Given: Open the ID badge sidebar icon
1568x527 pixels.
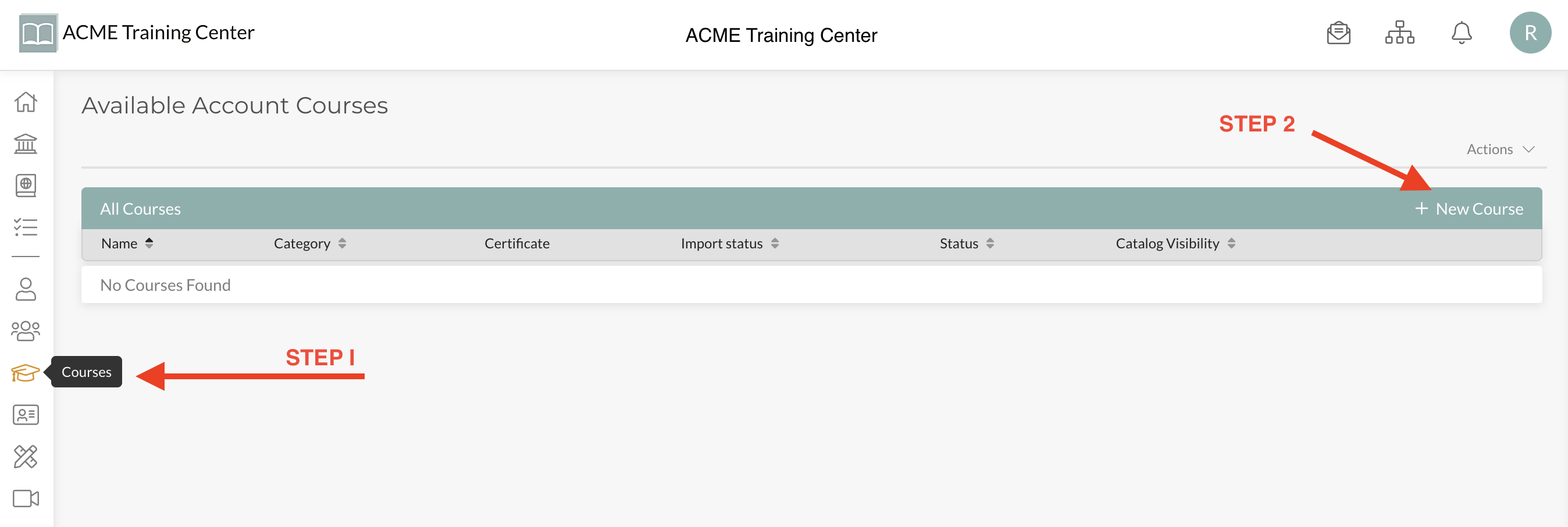Looking at the screenshot, I should [26, 414].
